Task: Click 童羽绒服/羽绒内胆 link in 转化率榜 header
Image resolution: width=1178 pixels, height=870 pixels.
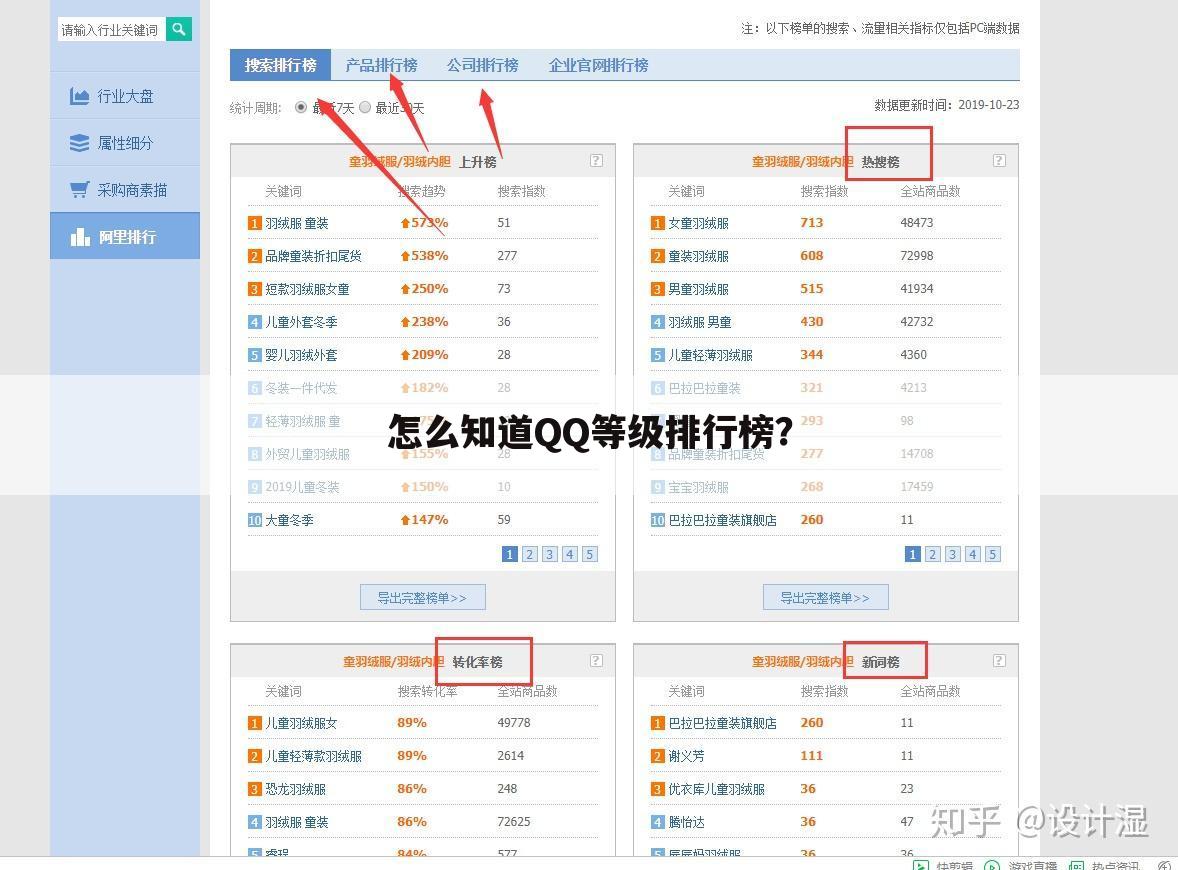Action: click(394, 662)
